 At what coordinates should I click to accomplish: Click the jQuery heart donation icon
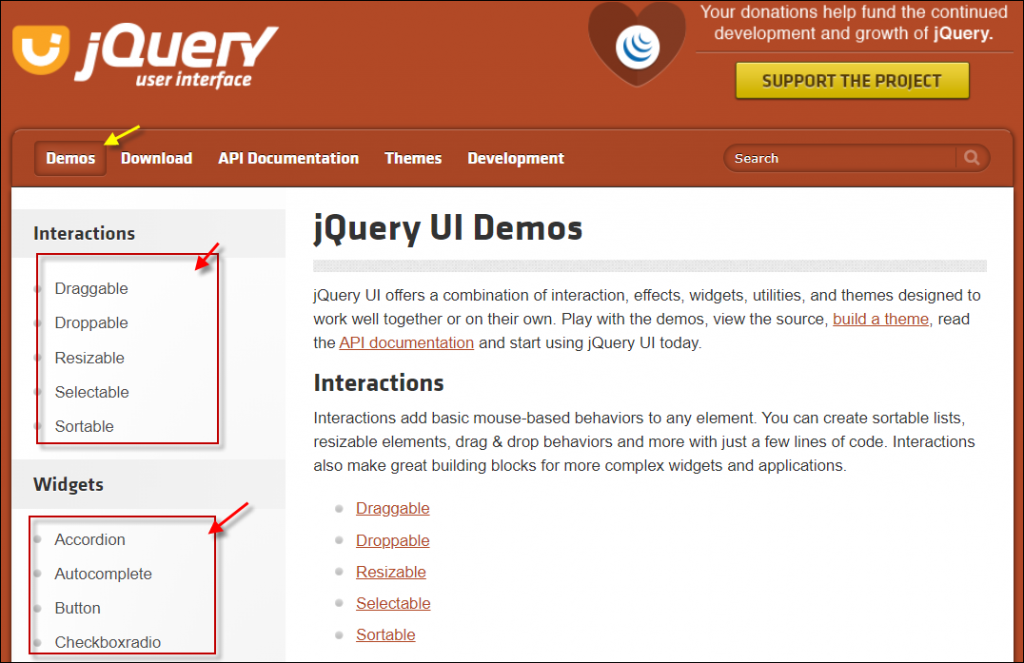[x=637, y=44]
